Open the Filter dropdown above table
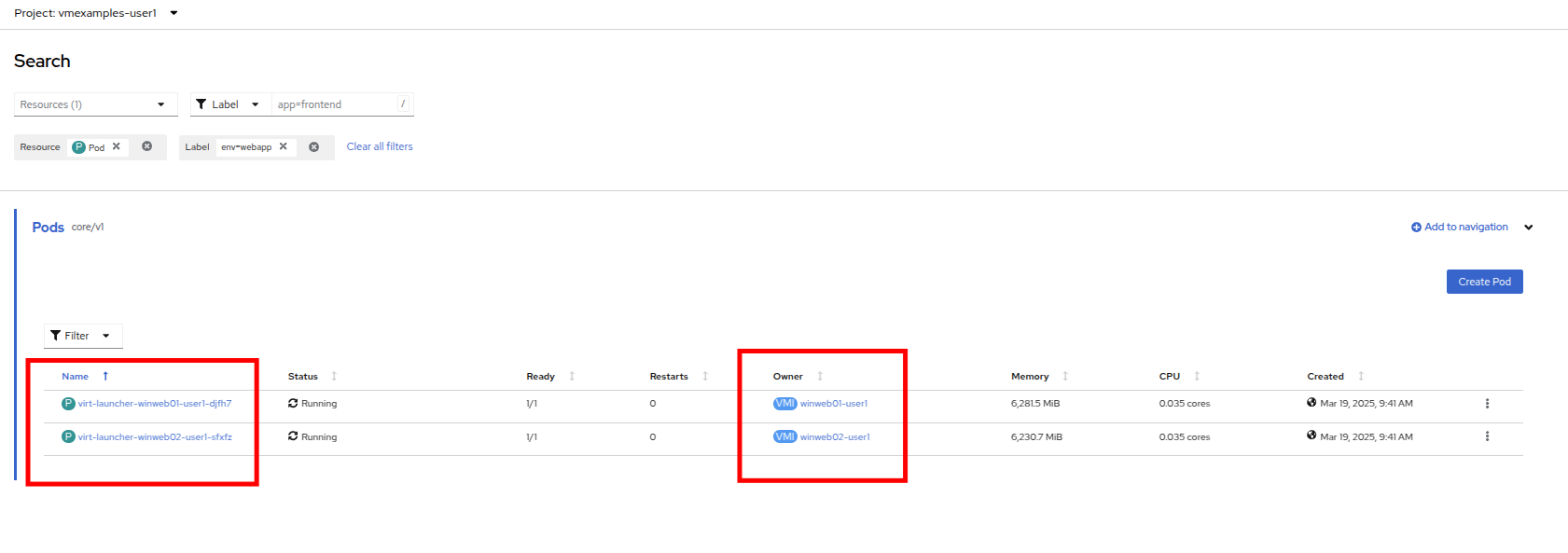This screenshot has width=1568, height=553. tap(82, 336)
